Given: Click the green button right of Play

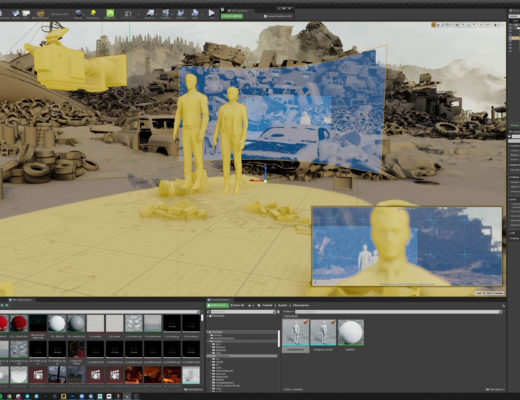Looking at the screenshot, I should click(232, 16).
